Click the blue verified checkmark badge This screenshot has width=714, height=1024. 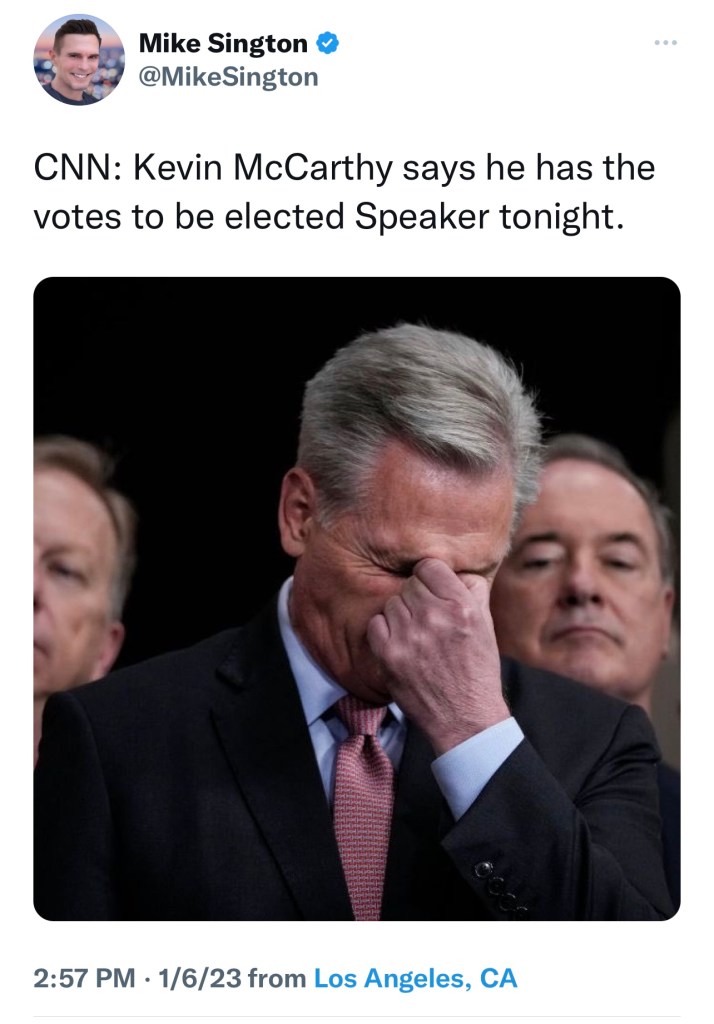[327, 43]
